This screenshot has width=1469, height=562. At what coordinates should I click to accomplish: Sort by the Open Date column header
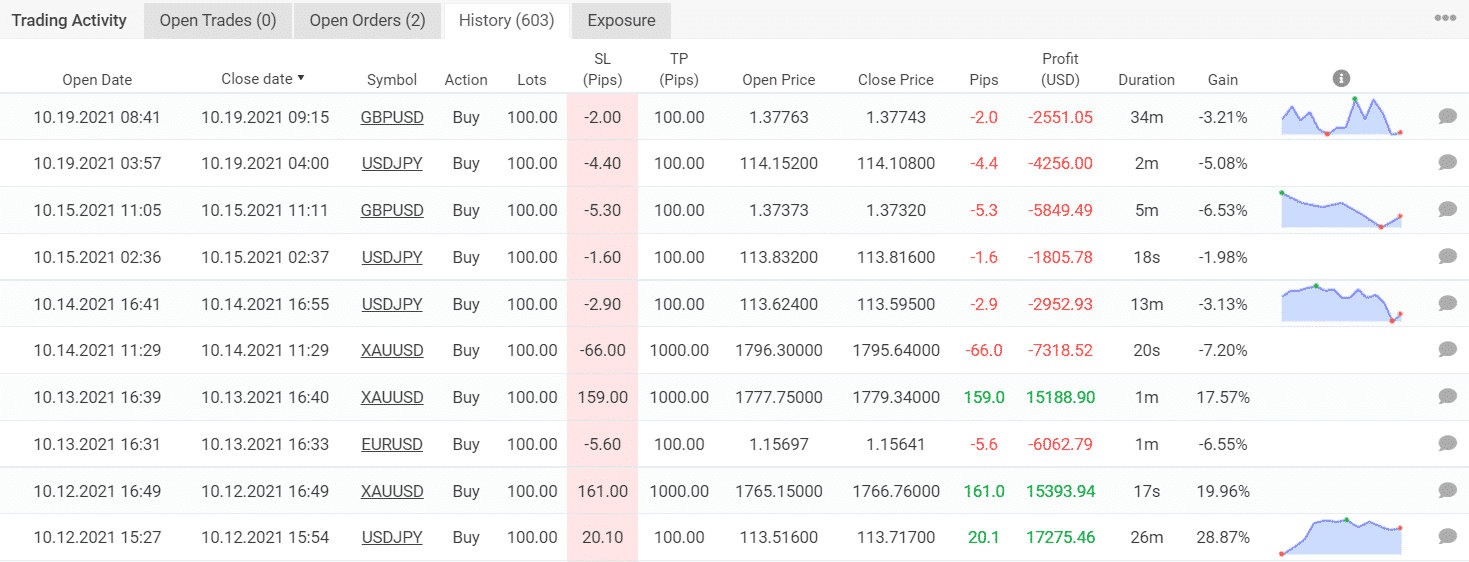pyautogui.click(x=97, y=80)
